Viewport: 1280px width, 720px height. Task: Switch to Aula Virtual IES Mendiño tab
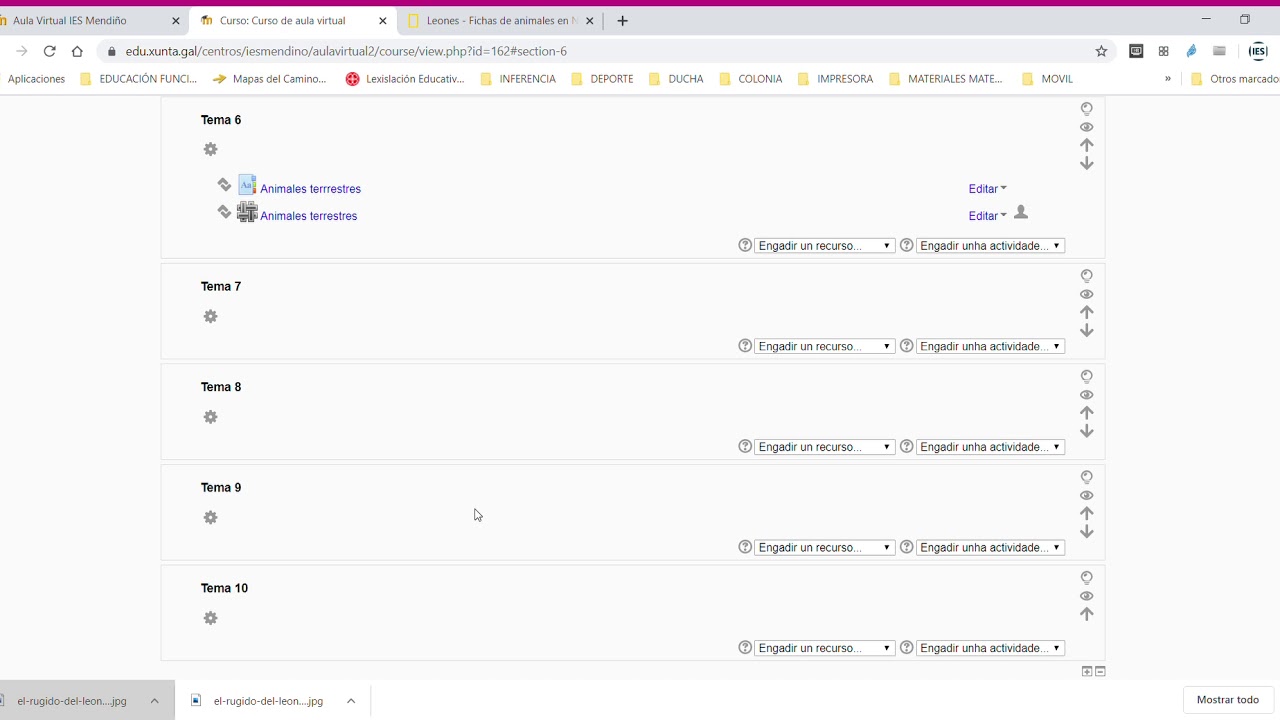(x=90, y=21)
